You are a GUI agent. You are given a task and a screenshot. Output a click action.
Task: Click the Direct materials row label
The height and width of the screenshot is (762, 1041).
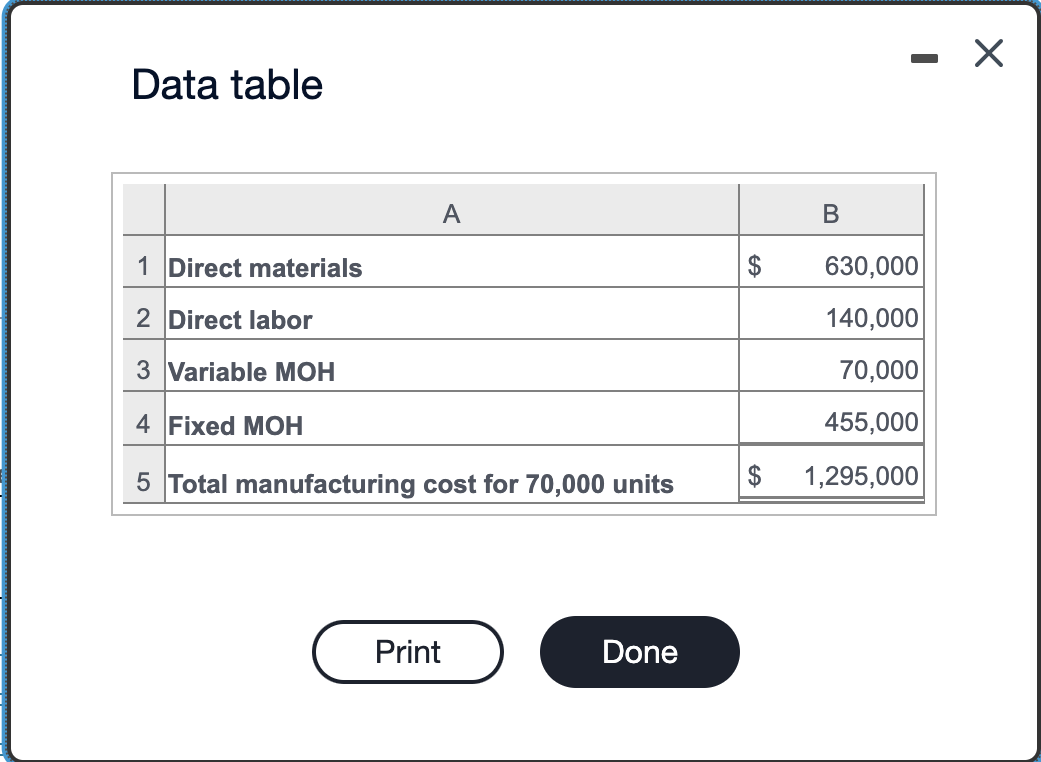pos(264,267)
